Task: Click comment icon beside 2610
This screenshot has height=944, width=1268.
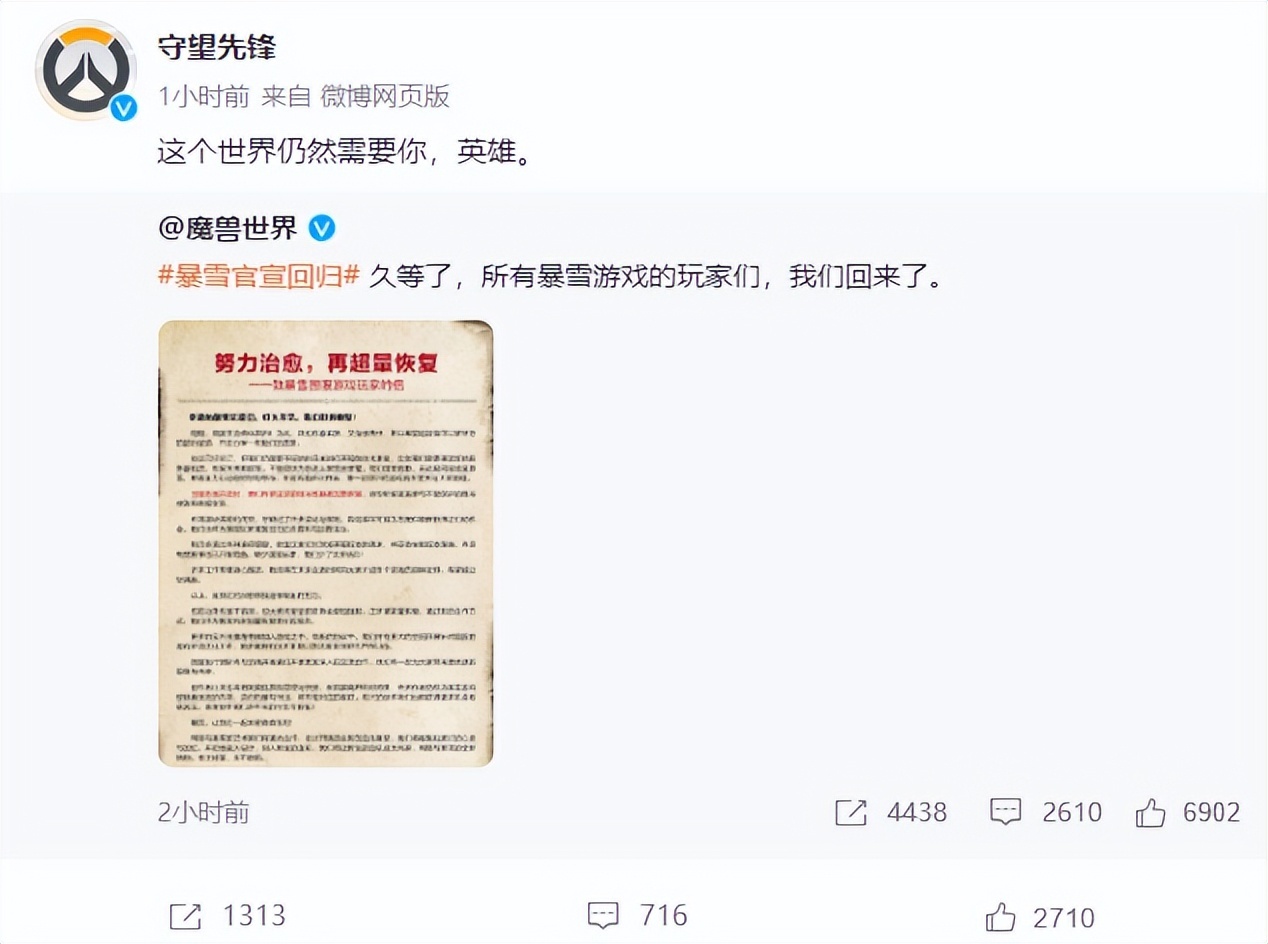Action: point(1005,812)
